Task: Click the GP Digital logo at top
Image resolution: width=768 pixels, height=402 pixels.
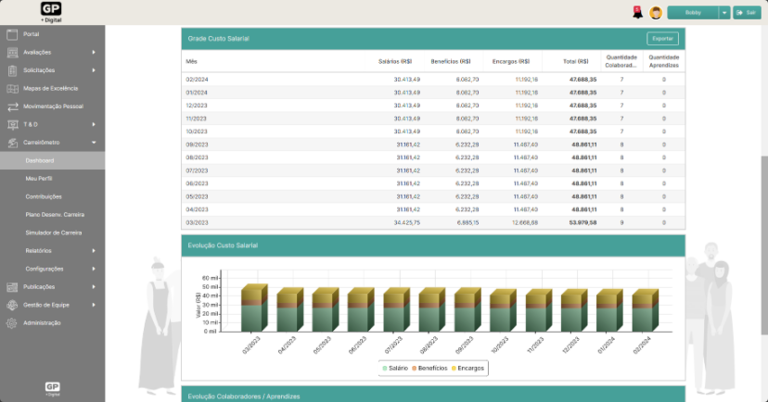Action: pos(51,11)
